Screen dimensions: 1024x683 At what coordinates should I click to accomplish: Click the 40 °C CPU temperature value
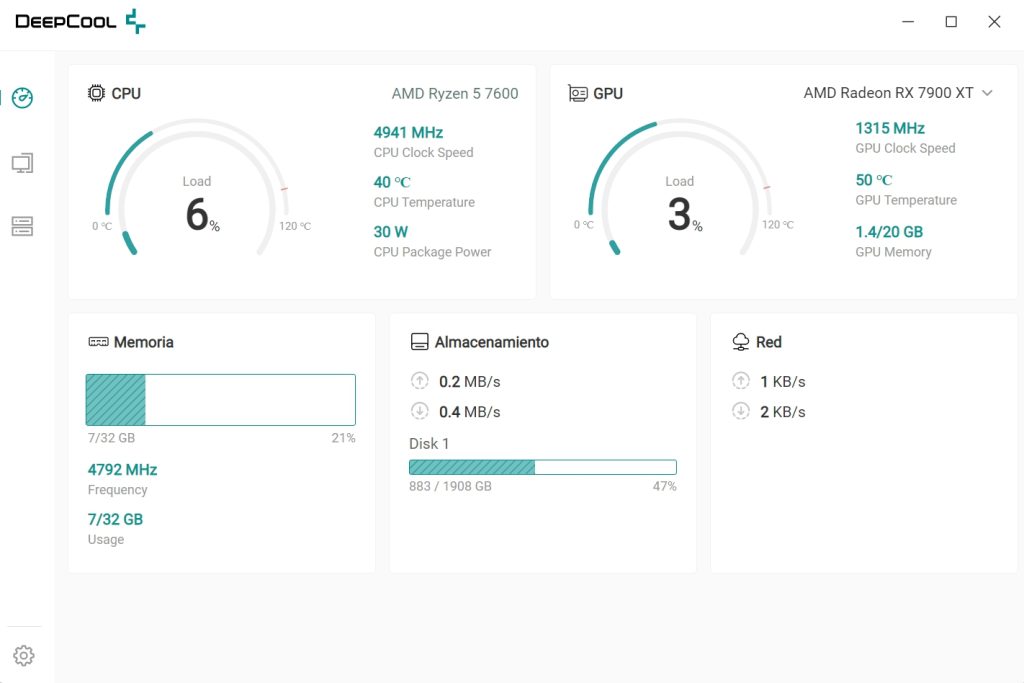392,182
